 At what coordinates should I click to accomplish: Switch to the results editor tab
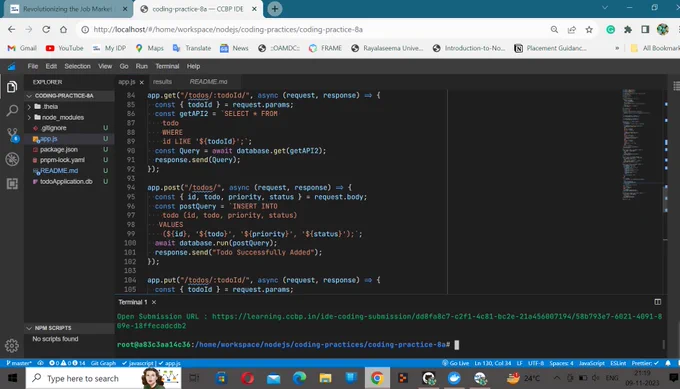[x=162, y=82]
